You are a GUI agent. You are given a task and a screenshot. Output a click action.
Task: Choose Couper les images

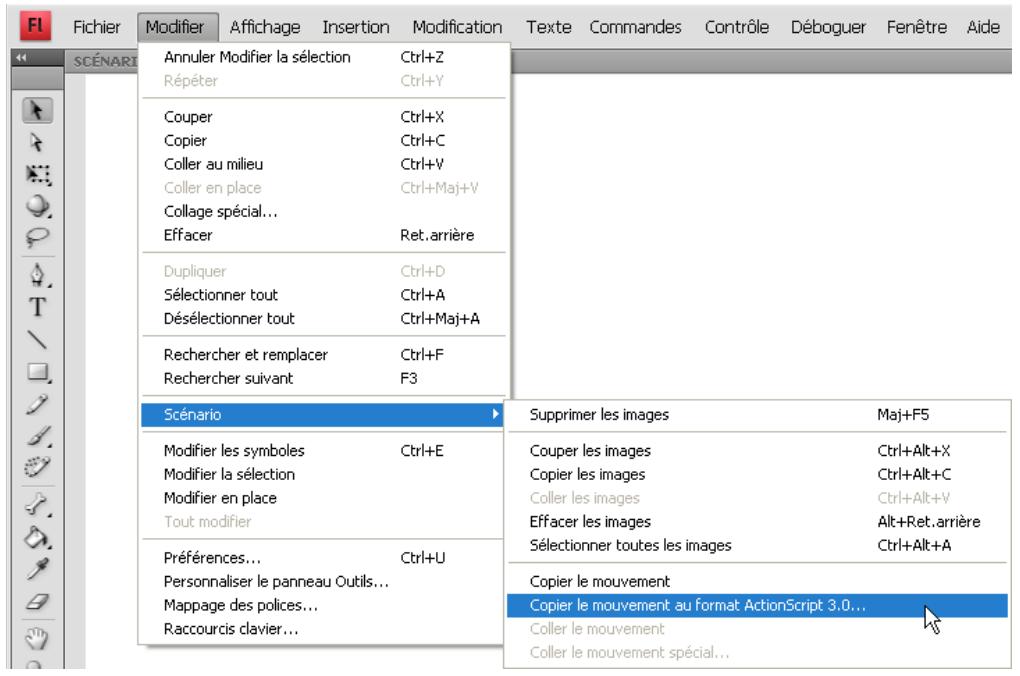coord(757,450)
